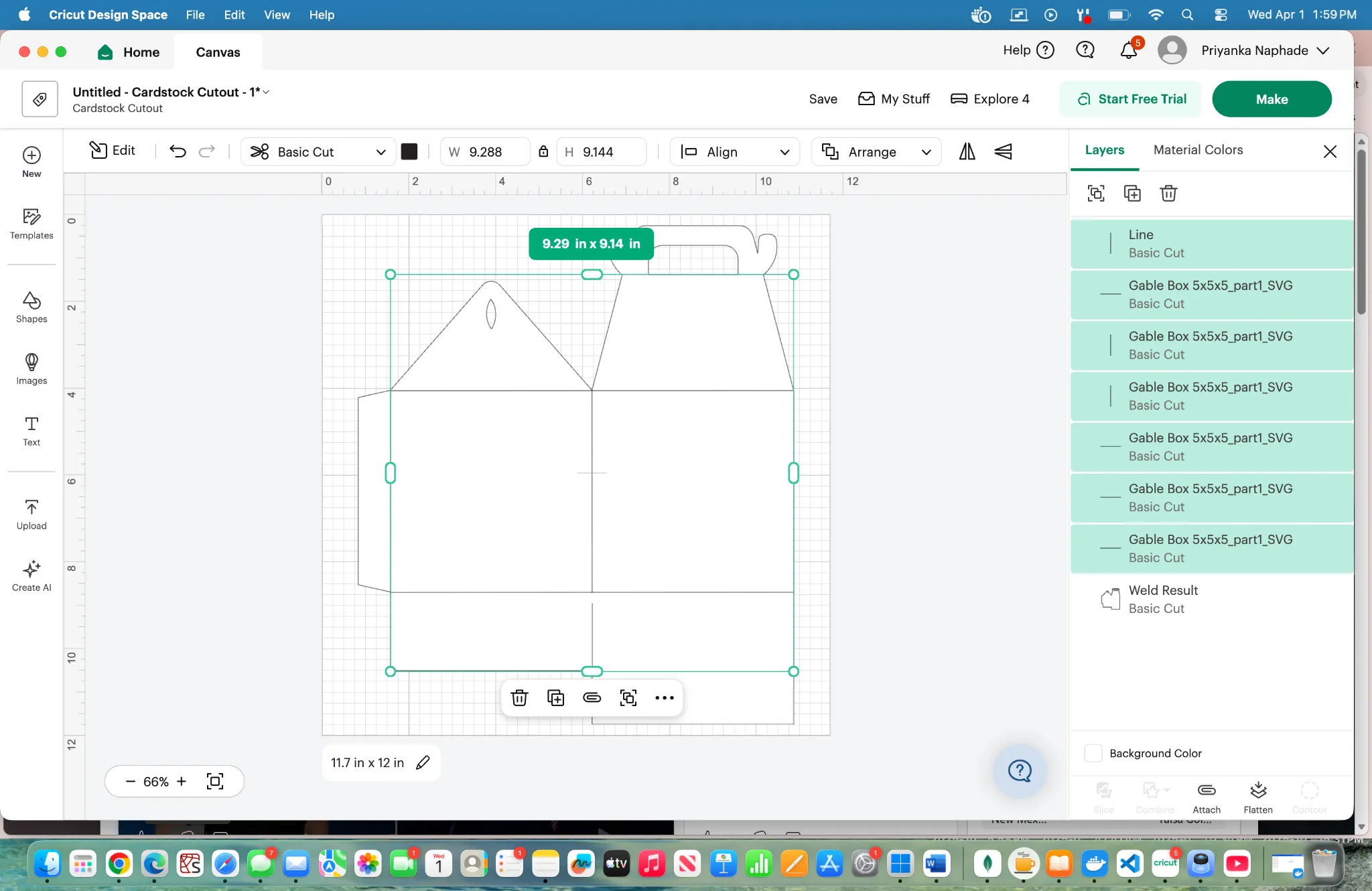Click the Redo arrow
The height and width of the screenshot is (891, 1372).
207,151
